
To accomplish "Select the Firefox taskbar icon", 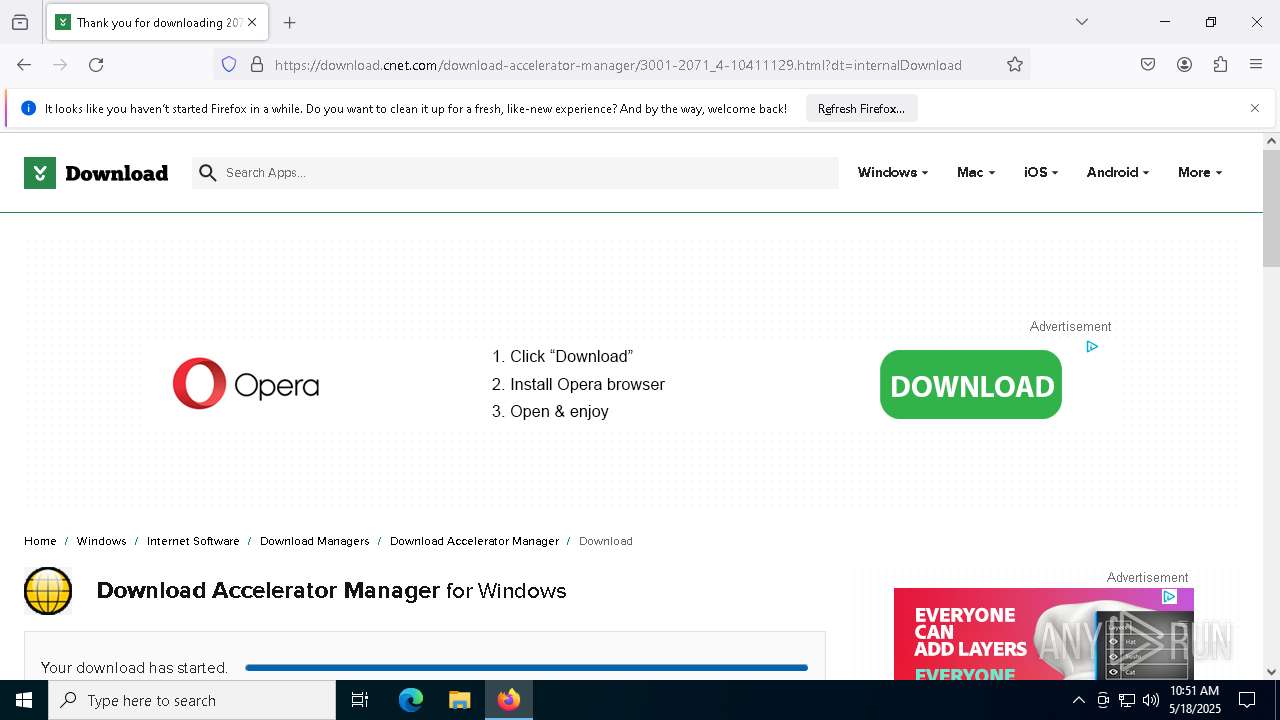I will [508, 700].
